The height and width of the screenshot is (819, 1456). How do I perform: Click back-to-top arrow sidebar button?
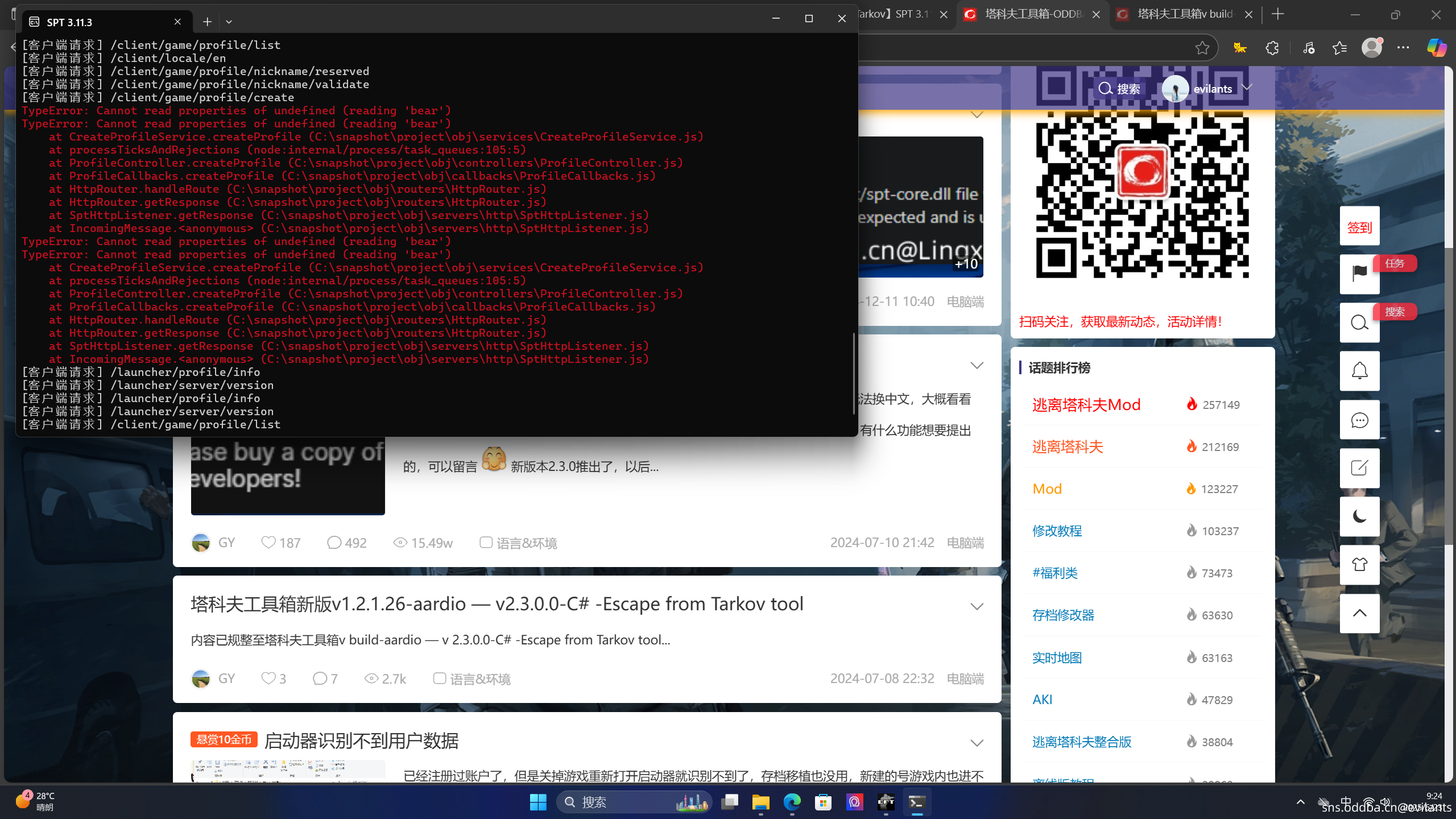pyautogui.click(x=1359, y=613)
